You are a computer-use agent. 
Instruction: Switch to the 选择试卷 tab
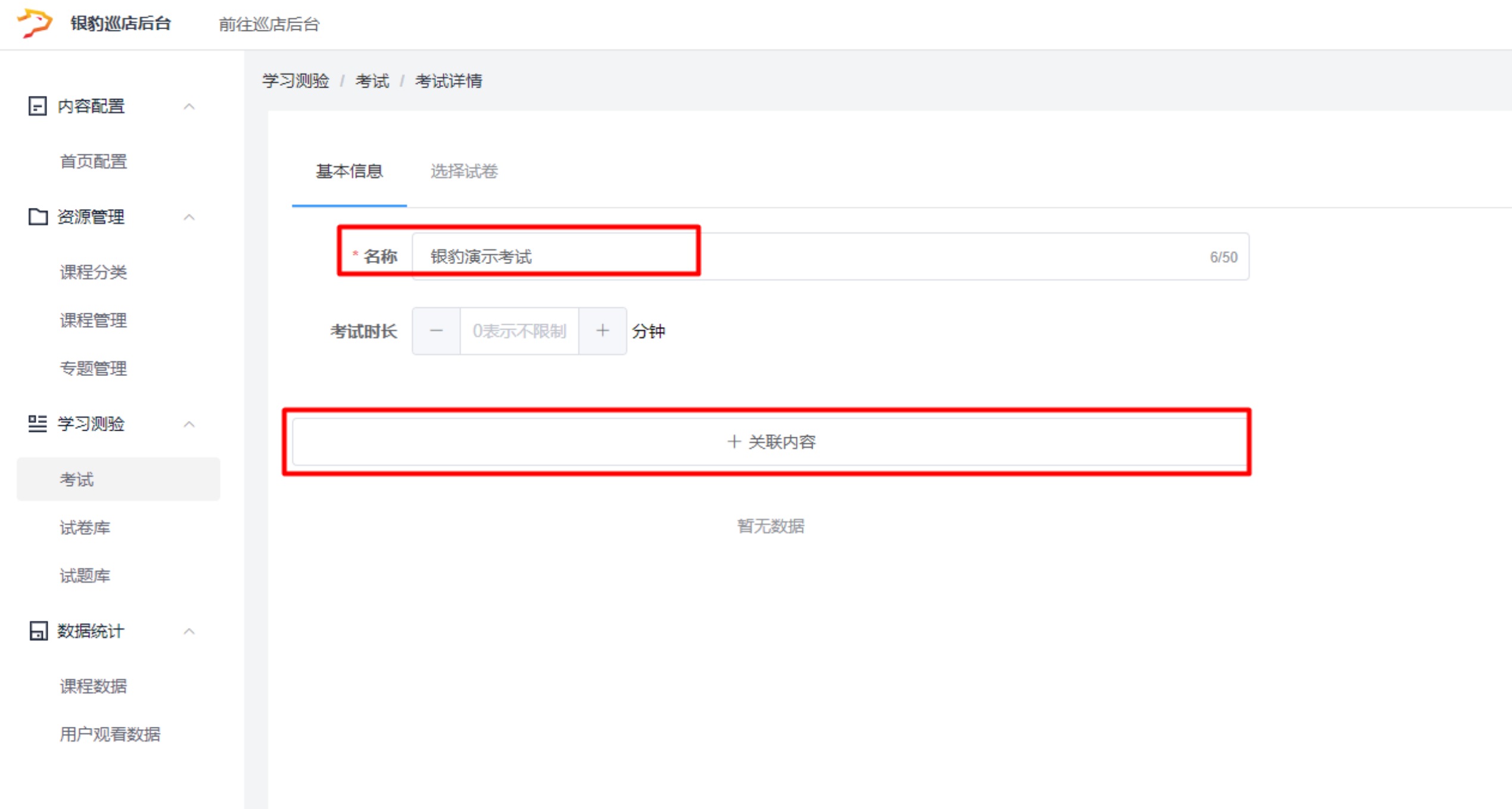click(463, 172)
